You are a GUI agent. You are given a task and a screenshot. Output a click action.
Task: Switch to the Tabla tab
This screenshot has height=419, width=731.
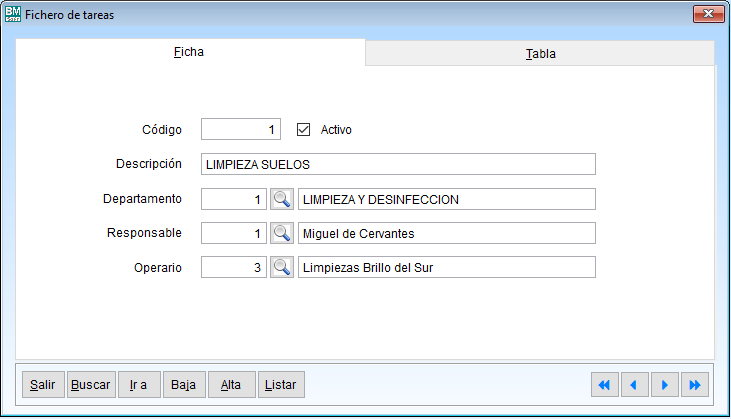[x=540, y=54]
